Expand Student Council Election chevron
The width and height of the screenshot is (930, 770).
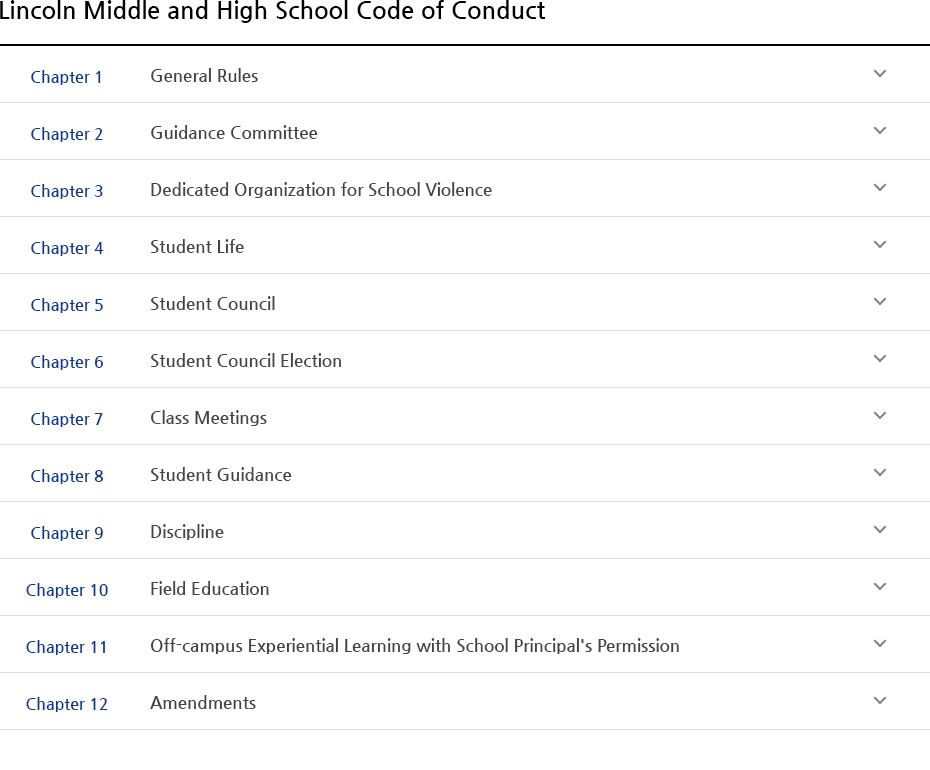tap(880, 359)
